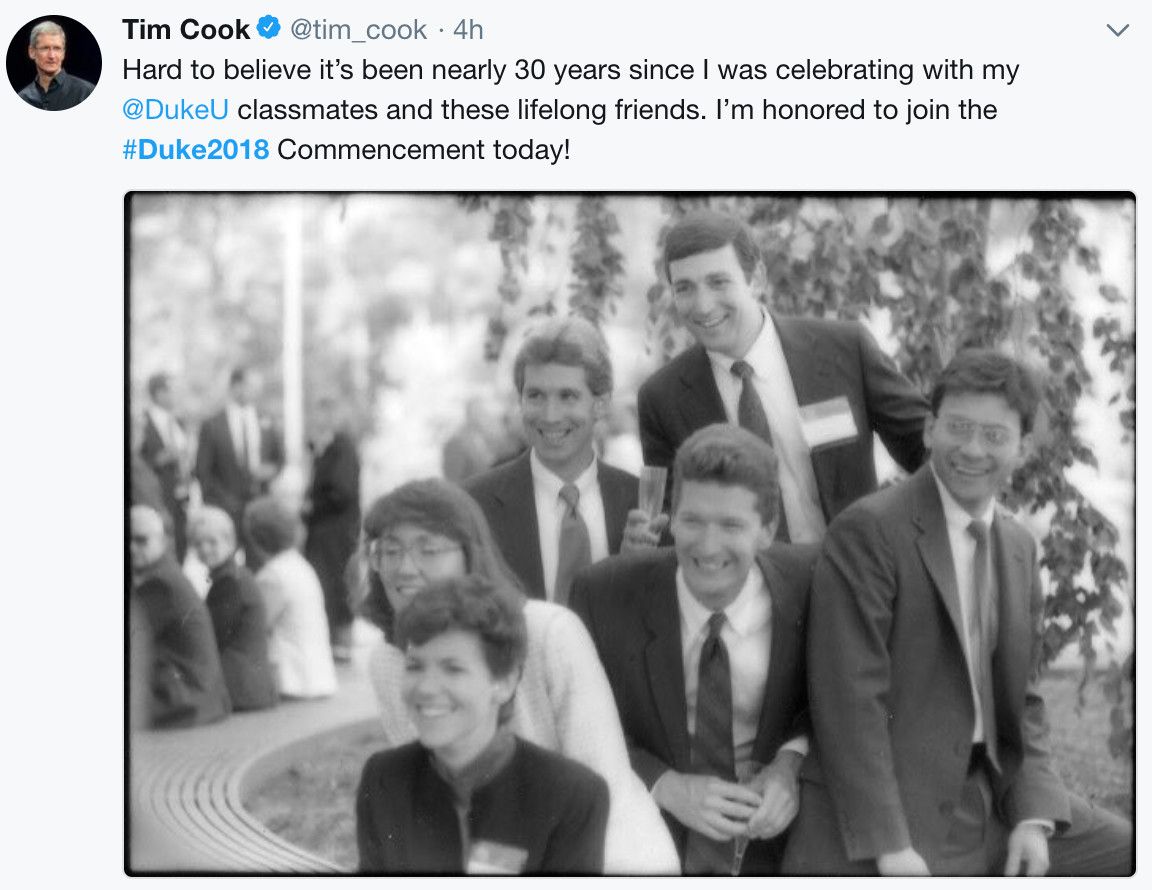Click the blue verified badge icon
The image size is (1152, 890).
coord(269,29)
